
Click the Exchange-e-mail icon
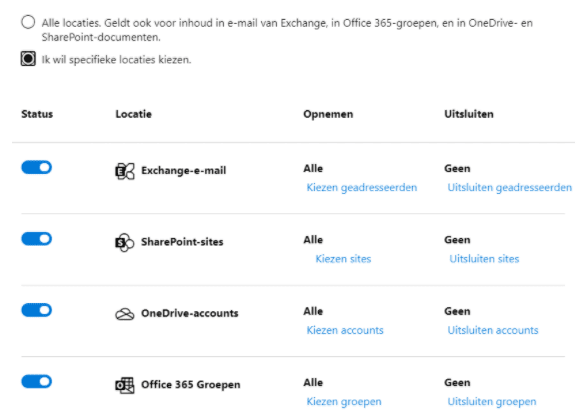click(125, 171)
